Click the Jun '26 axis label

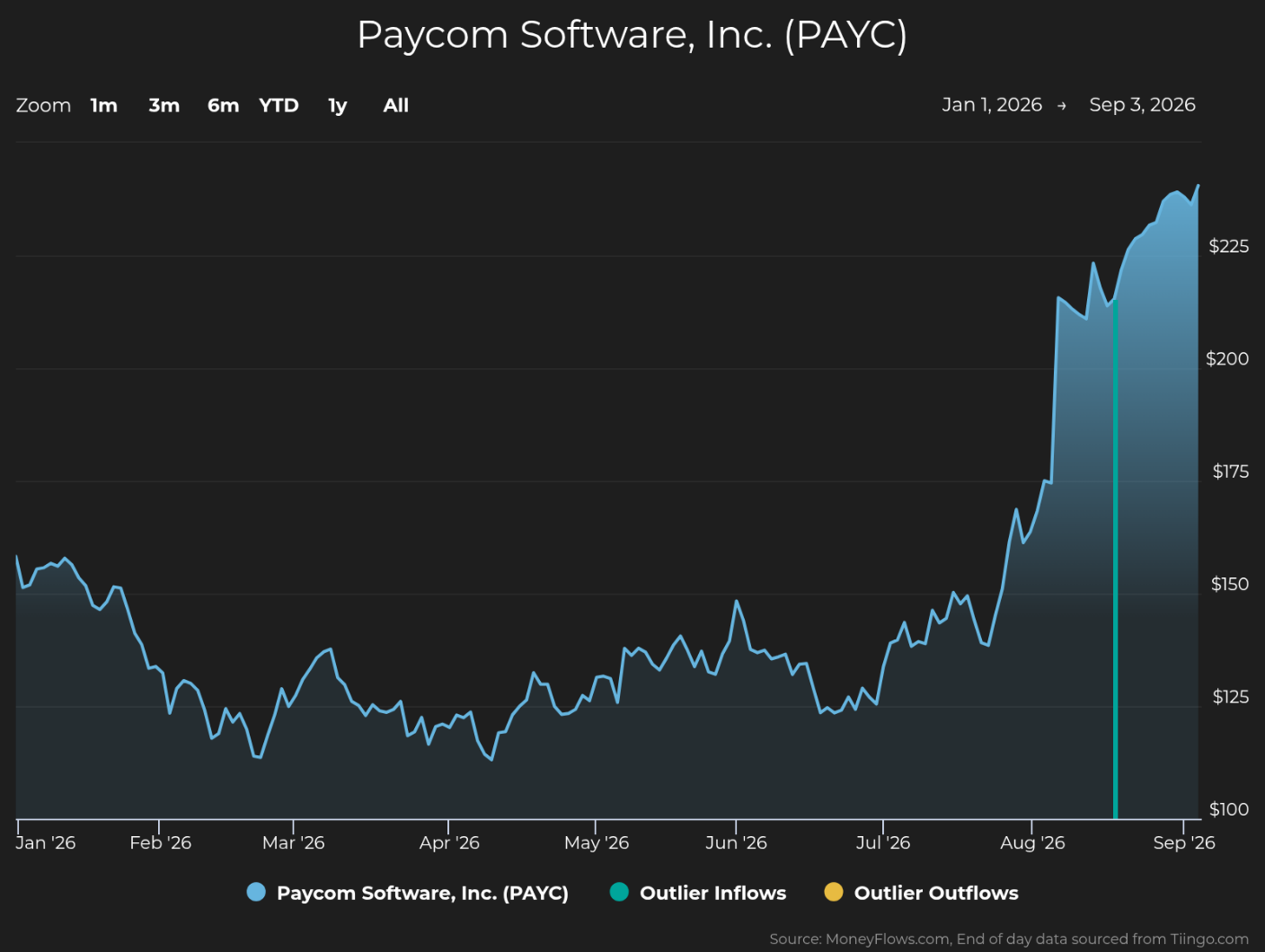[736, 842]
